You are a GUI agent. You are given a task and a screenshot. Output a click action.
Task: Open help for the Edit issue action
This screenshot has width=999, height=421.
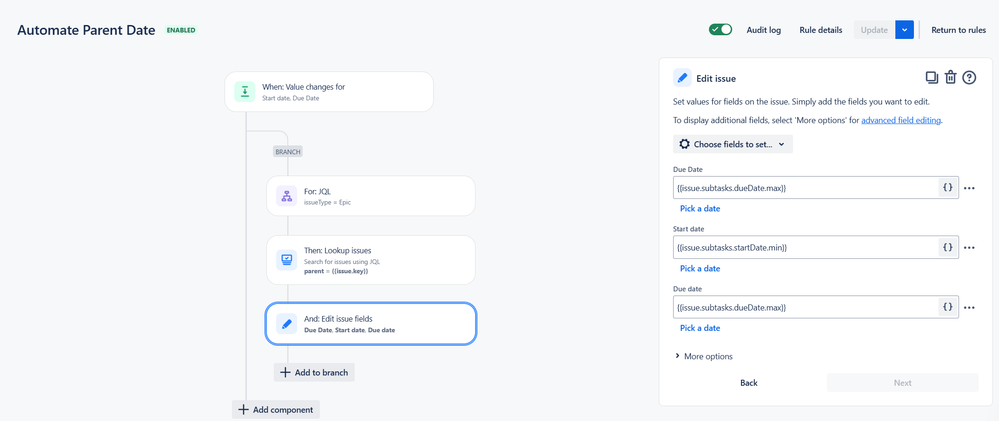[x=969, y=78]
